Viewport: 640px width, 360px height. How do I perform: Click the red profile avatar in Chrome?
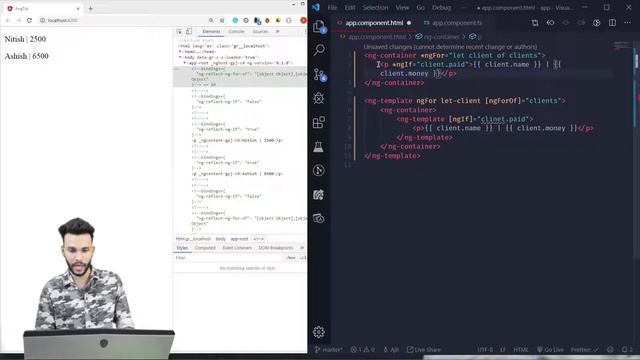click(304, 20)
